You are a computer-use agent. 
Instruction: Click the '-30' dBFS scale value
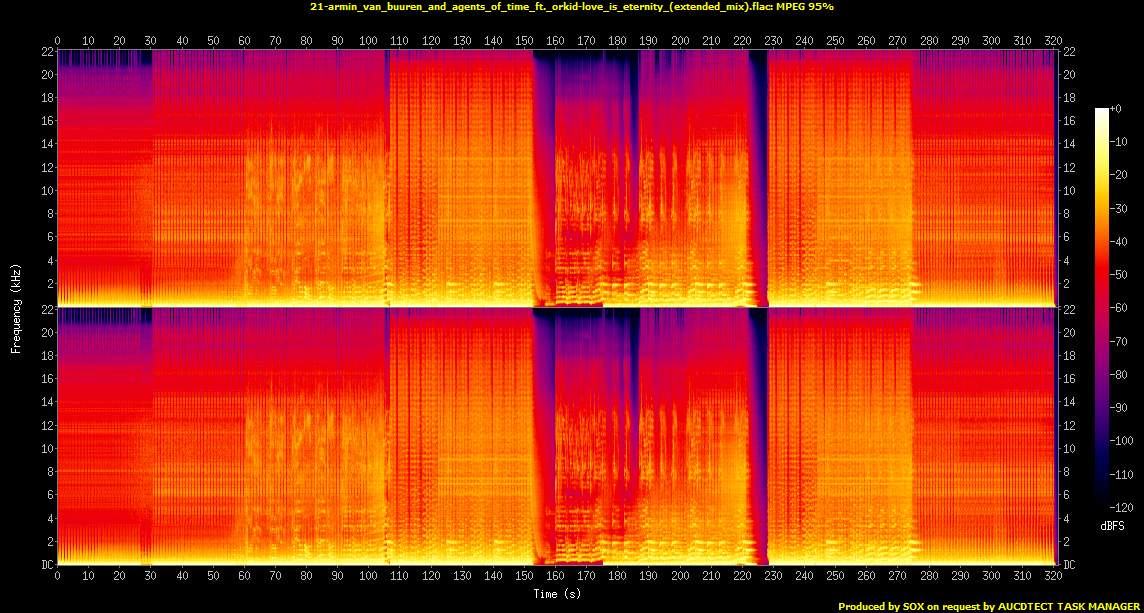(x=1118, y=208)
